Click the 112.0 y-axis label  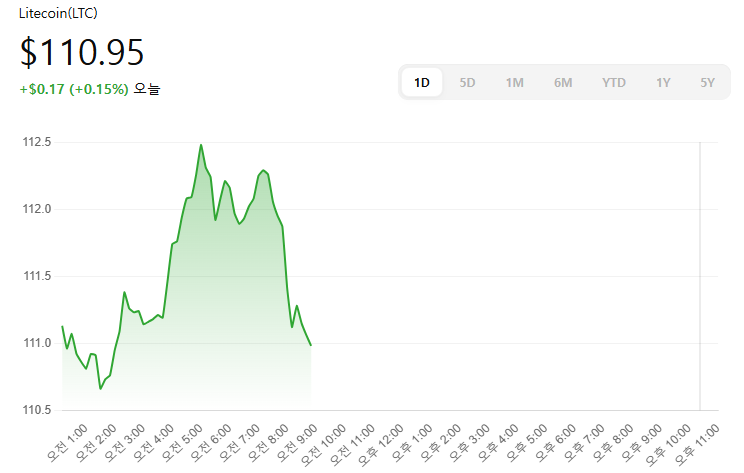(x=37, y=209)
